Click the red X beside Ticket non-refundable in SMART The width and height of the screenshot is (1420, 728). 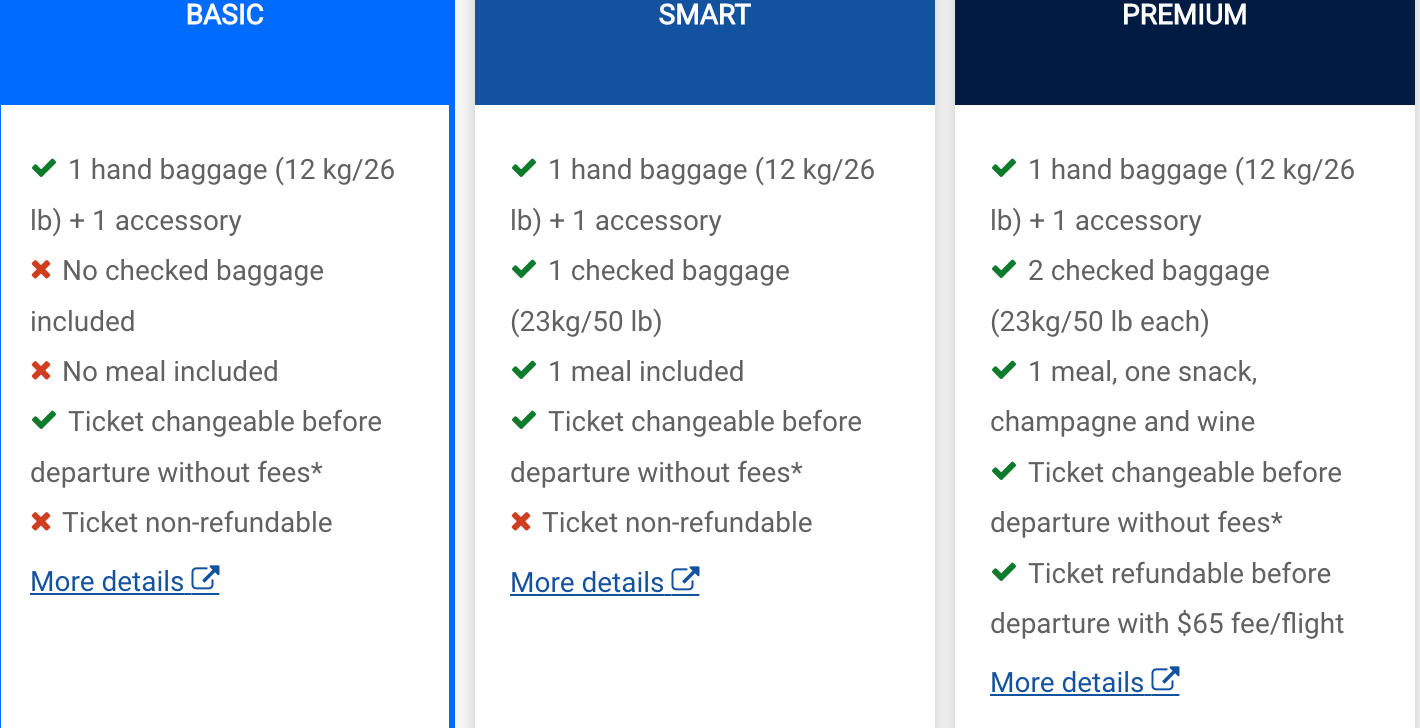(521, 522)
